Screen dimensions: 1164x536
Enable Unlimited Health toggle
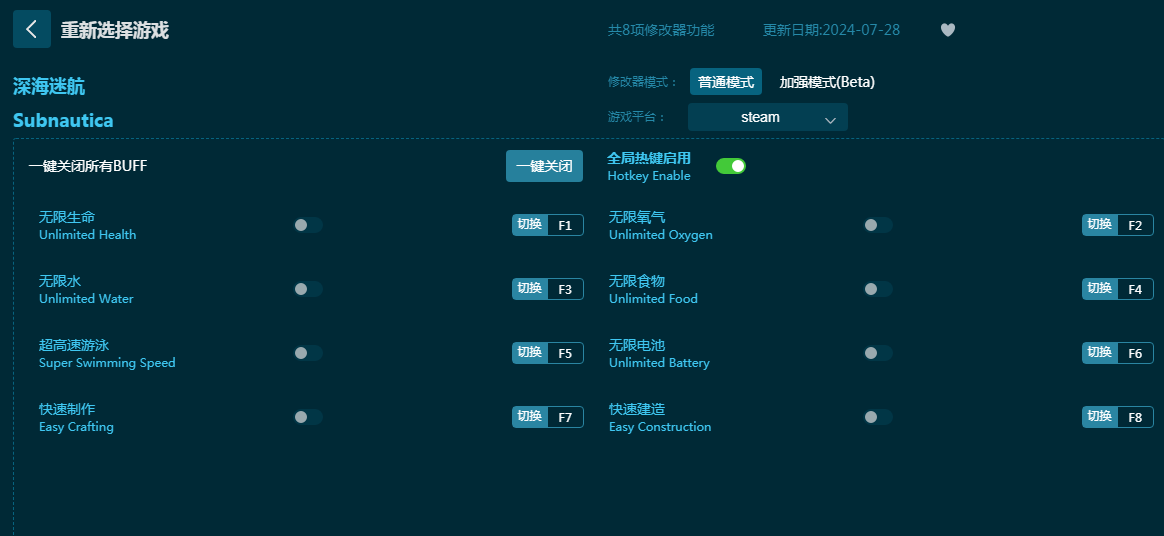307,225
